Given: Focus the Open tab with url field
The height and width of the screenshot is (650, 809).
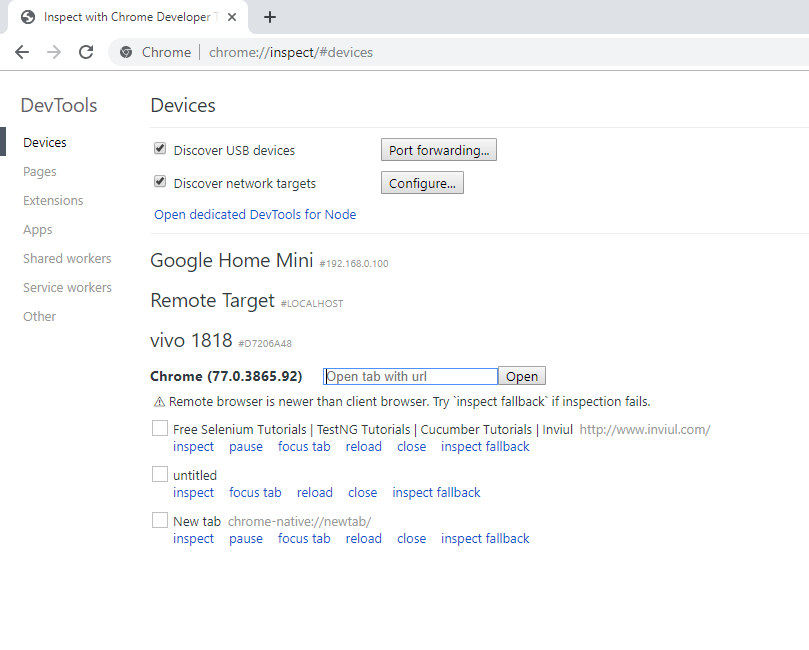Looking at the screenshot, I should click(411, 376).
